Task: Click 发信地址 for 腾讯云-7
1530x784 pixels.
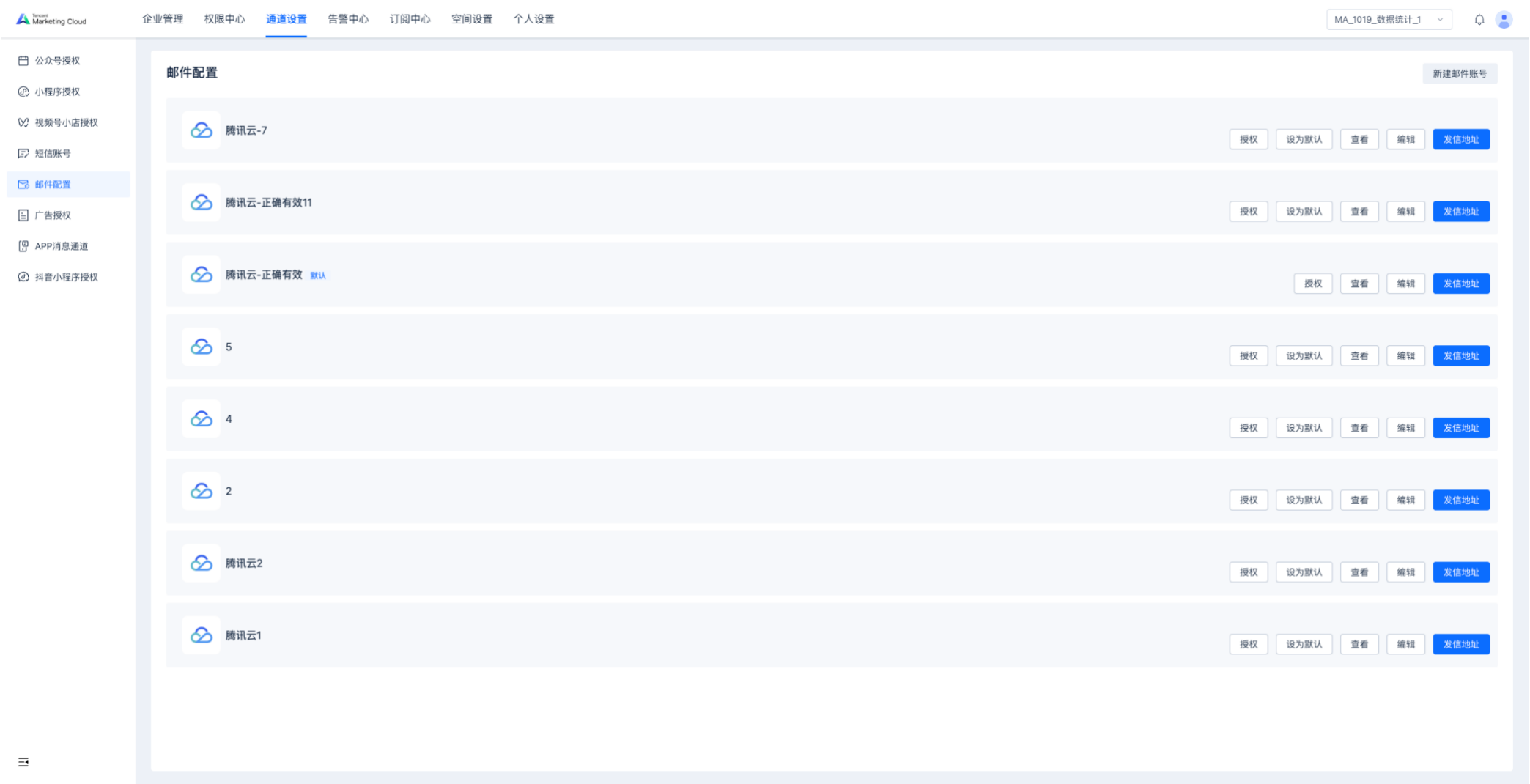Action: click(x=1460, y=139)
